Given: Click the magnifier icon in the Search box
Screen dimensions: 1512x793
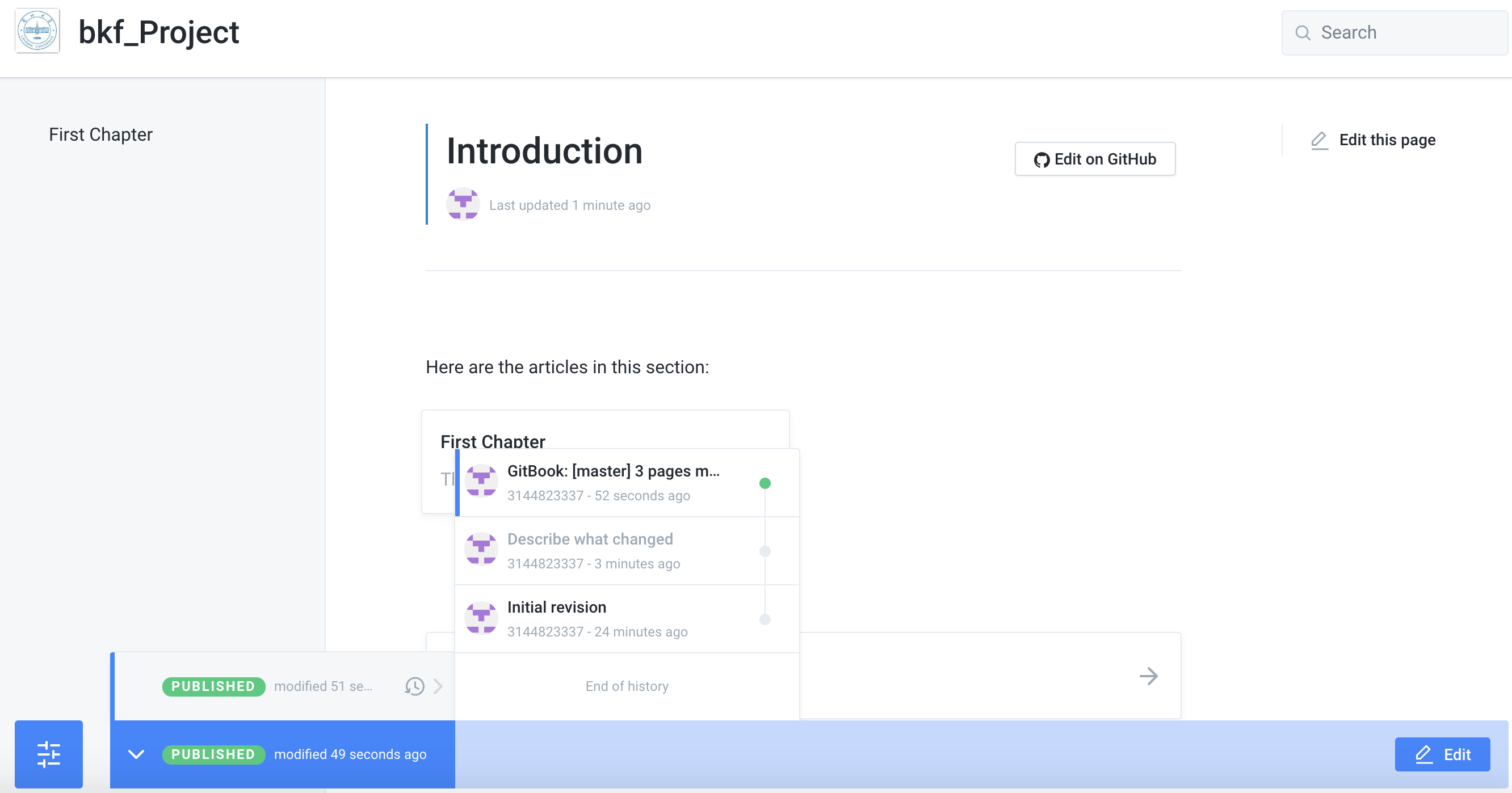Looking at the screenshot, I should pyautogui.click(x=1303, y=33).
